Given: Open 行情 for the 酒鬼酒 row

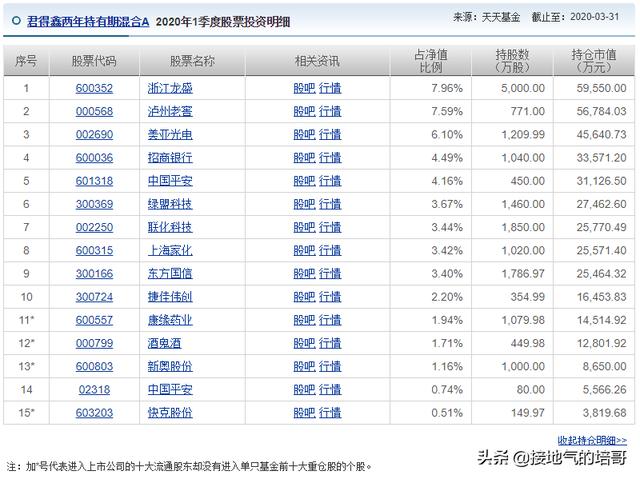Looking at the screenshot, I should point(330,344).
